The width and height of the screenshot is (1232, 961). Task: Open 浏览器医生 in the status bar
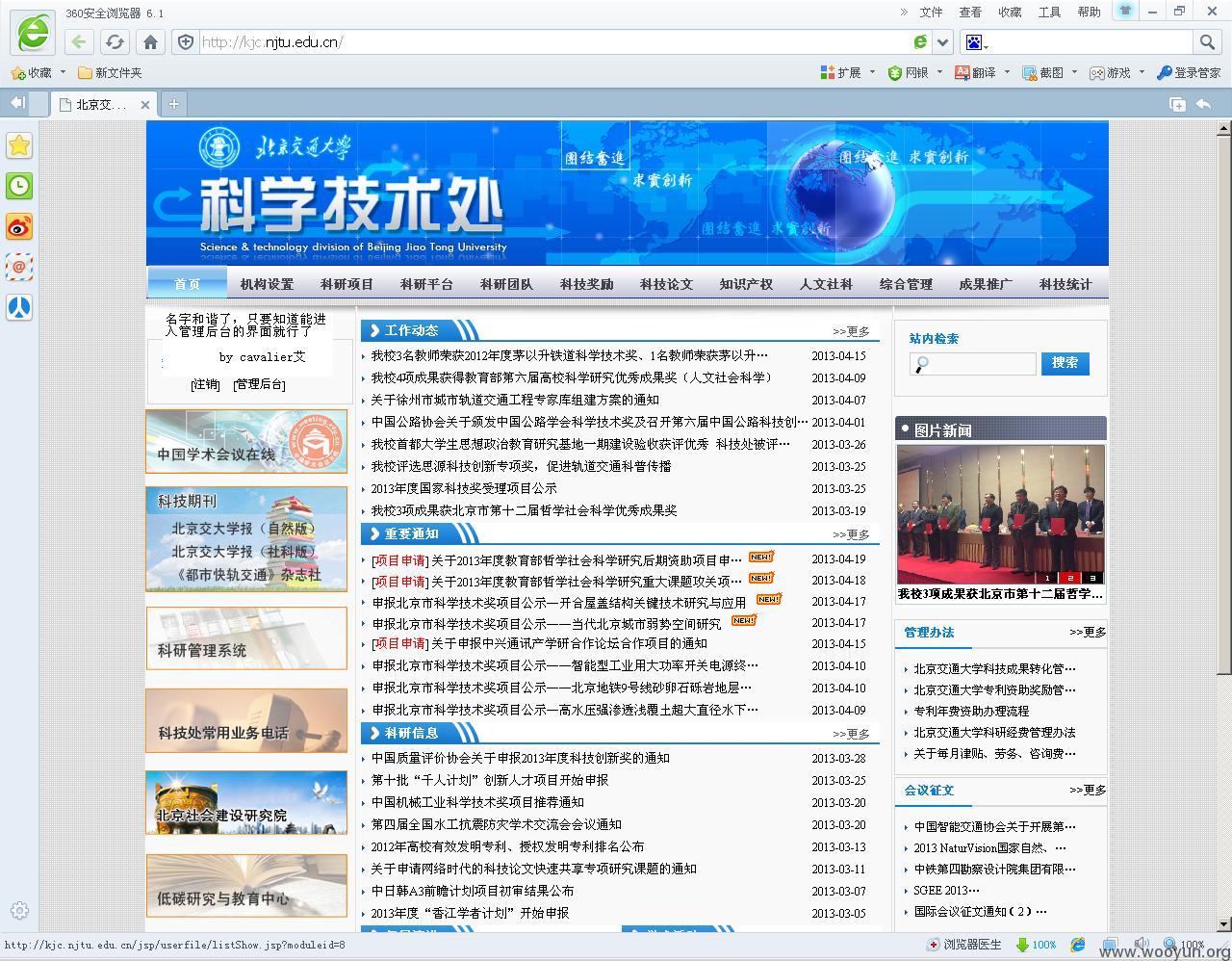tap(964, 945)
